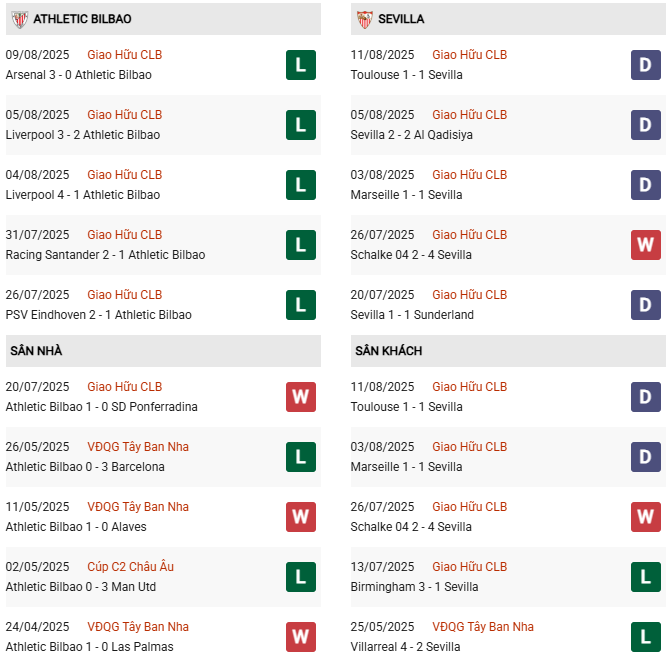Click the Athletic Bilbao club crest

tap(19, 19)
